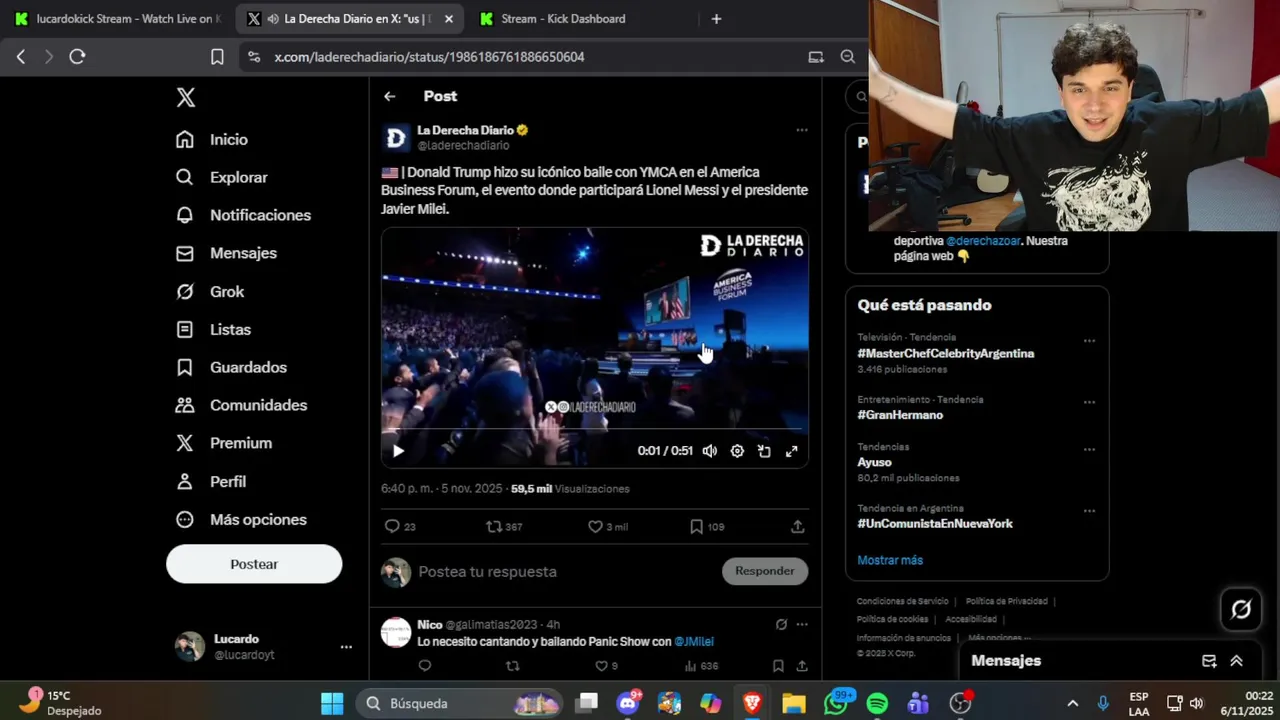Click La Derecha Diario profile avatar

(x=396, y=138)
